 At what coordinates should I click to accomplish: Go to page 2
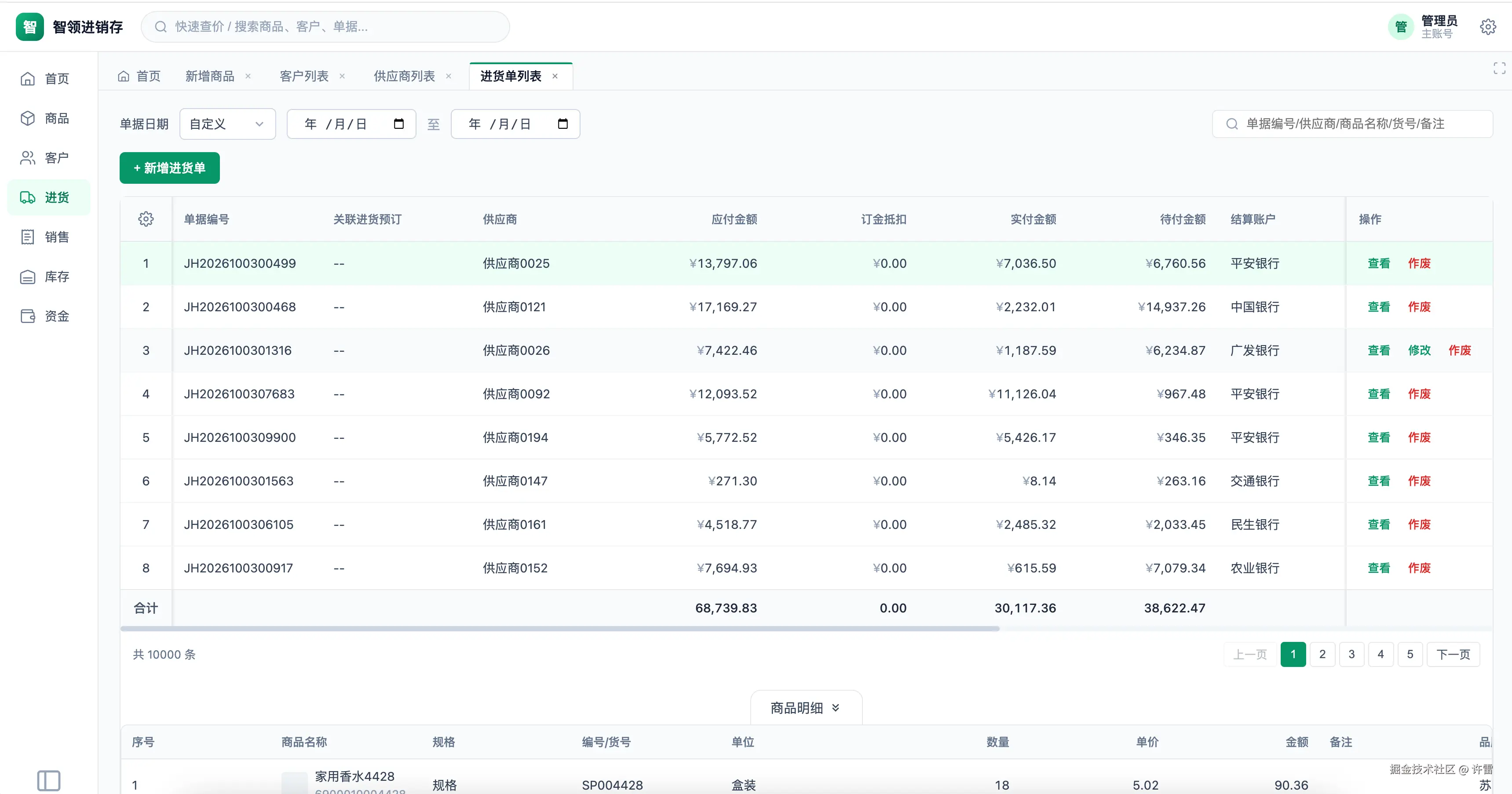coord(1322,654)
